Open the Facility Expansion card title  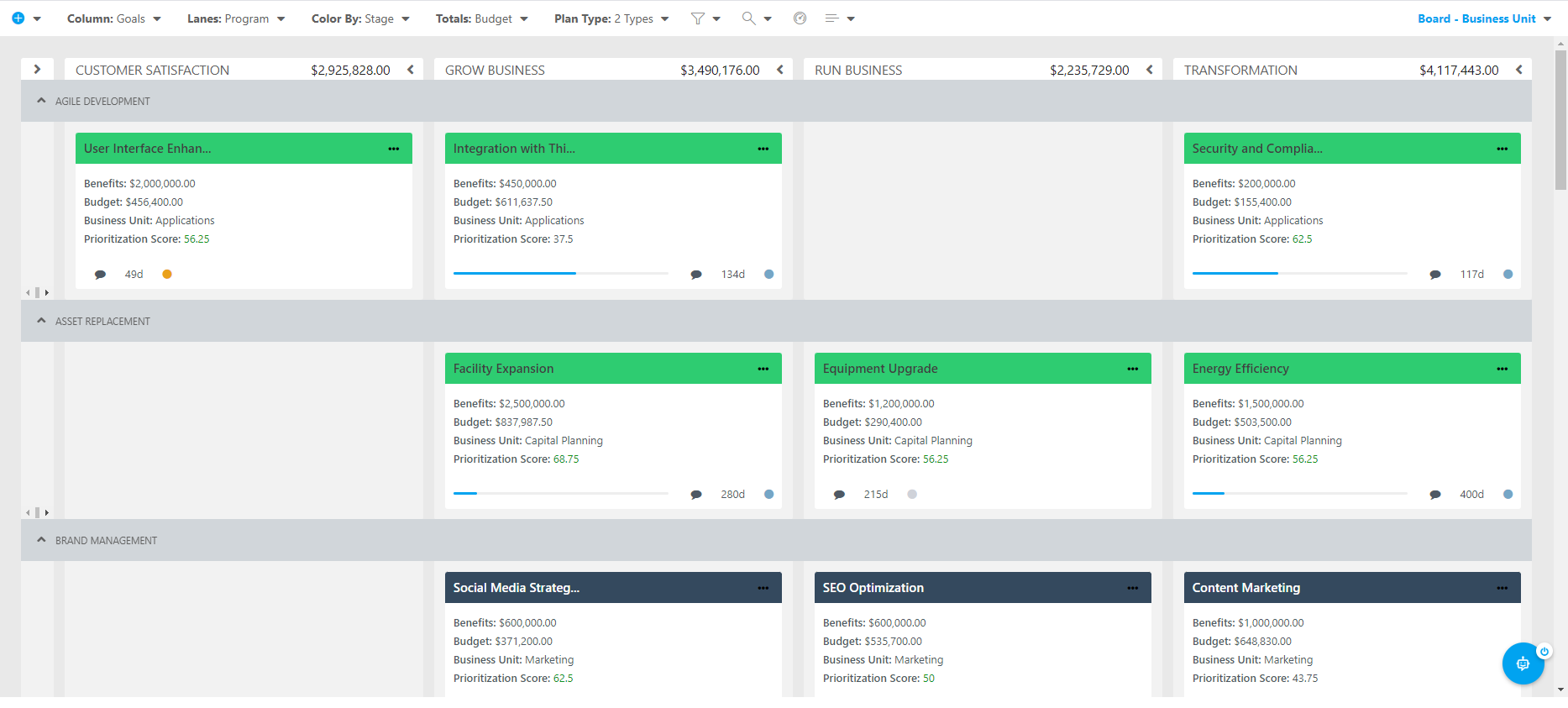coord(503,369)
